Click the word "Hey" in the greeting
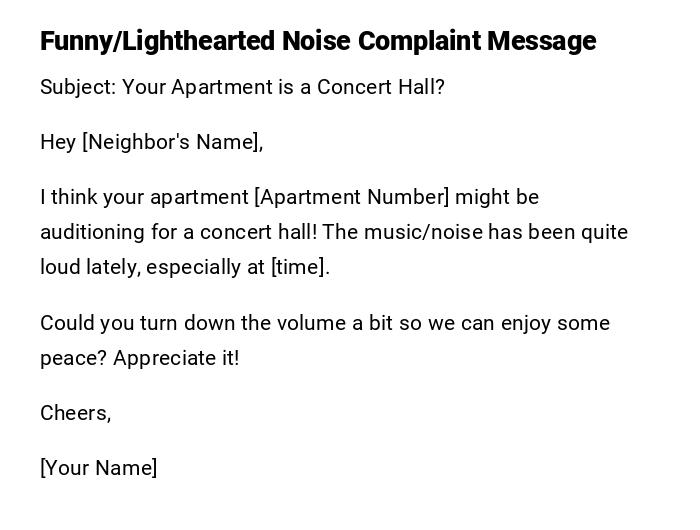This screenshot has width=700, height=530. click(x=58, y=142)
